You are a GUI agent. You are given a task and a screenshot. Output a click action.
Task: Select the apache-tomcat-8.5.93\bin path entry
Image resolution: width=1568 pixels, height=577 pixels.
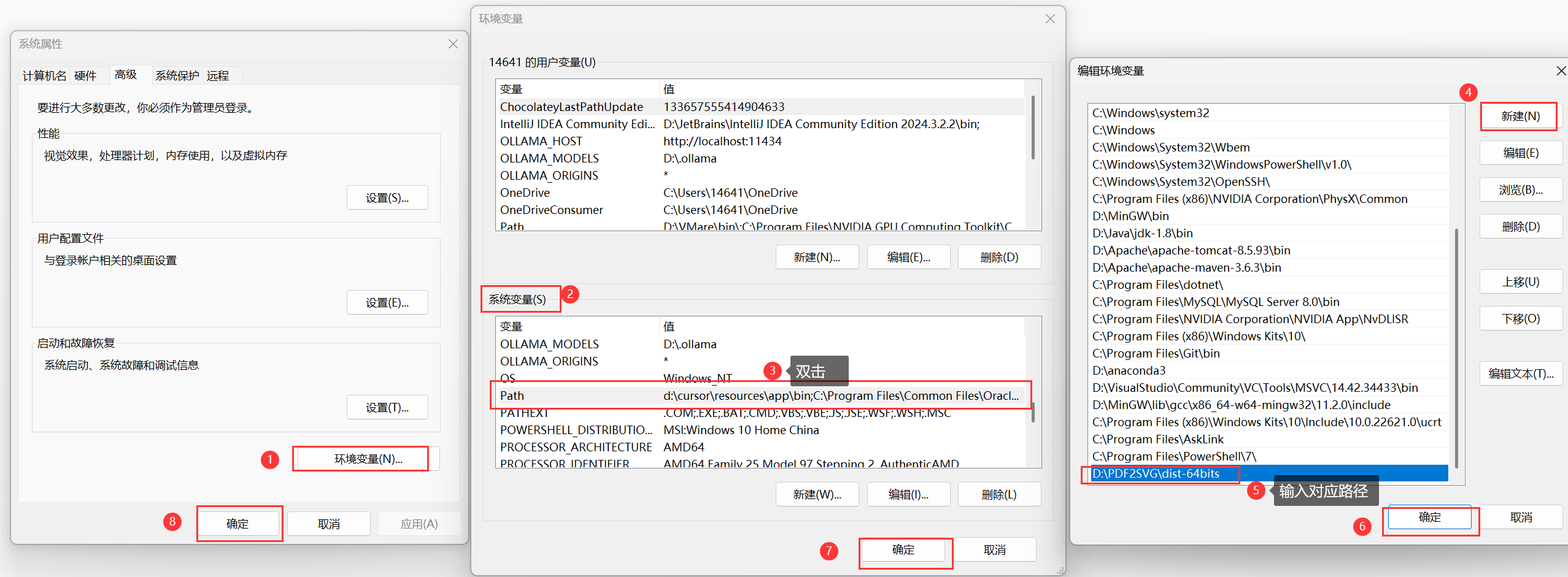(1269, 250)
